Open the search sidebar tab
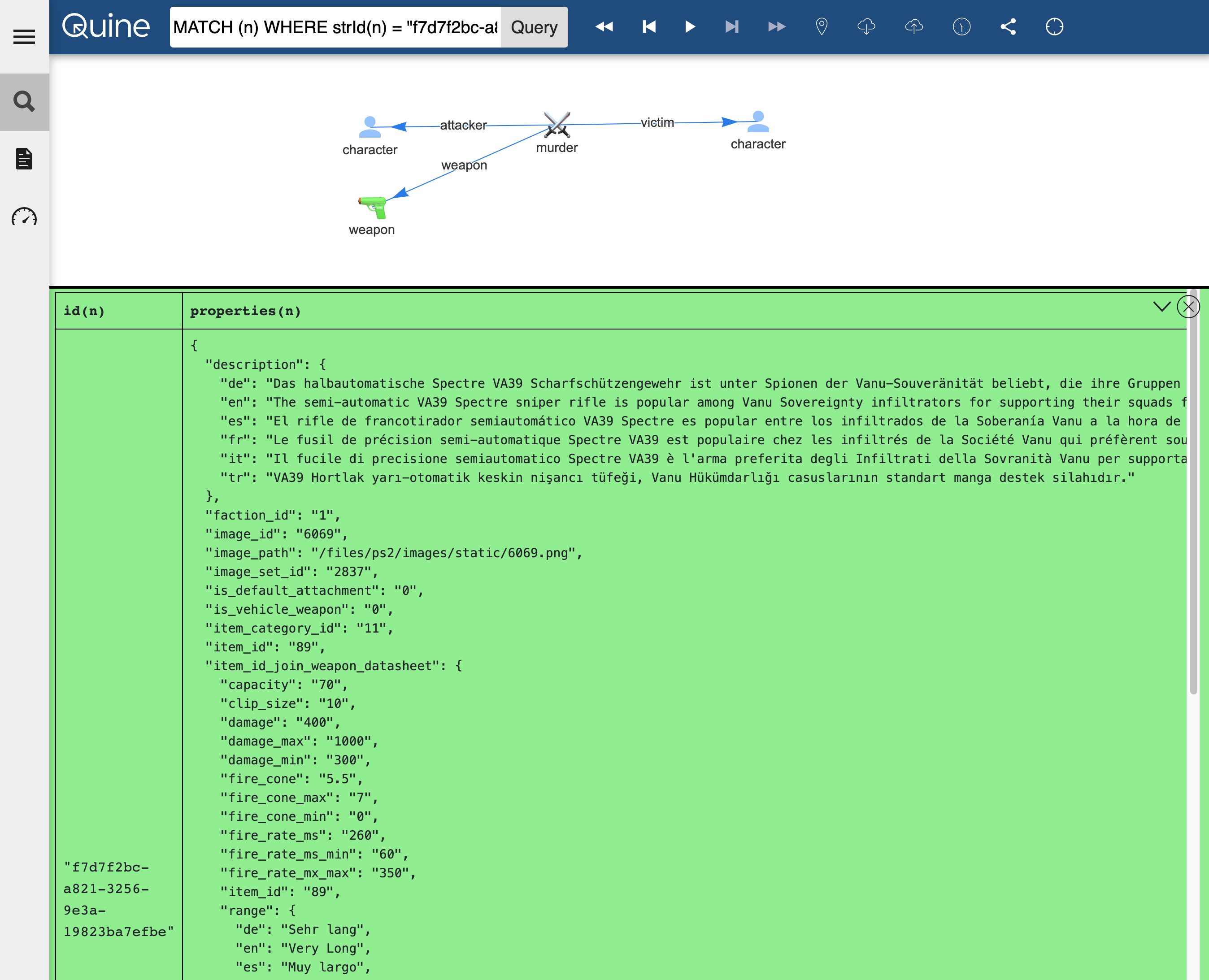The width and height of the screenshot is (1209, 980). tap(24, 102)
